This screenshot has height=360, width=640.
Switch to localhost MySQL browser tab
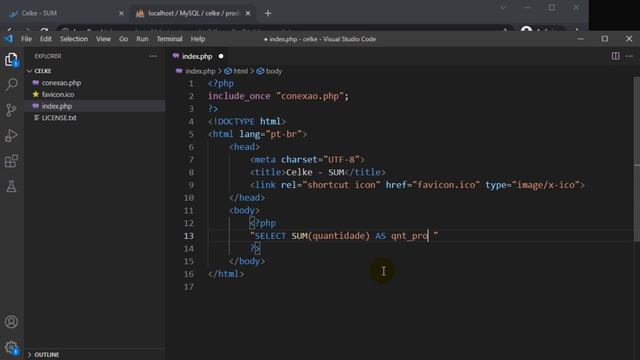193,13
